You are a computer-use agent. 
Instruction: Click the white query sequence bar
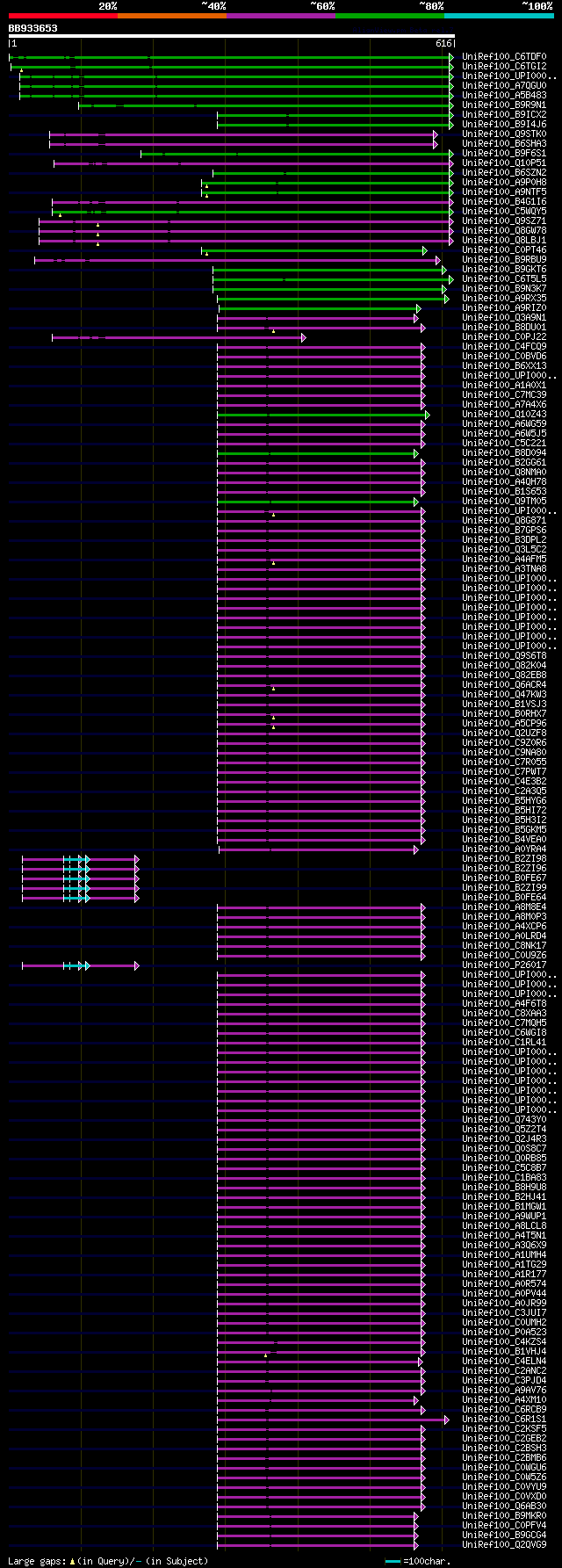232,36
